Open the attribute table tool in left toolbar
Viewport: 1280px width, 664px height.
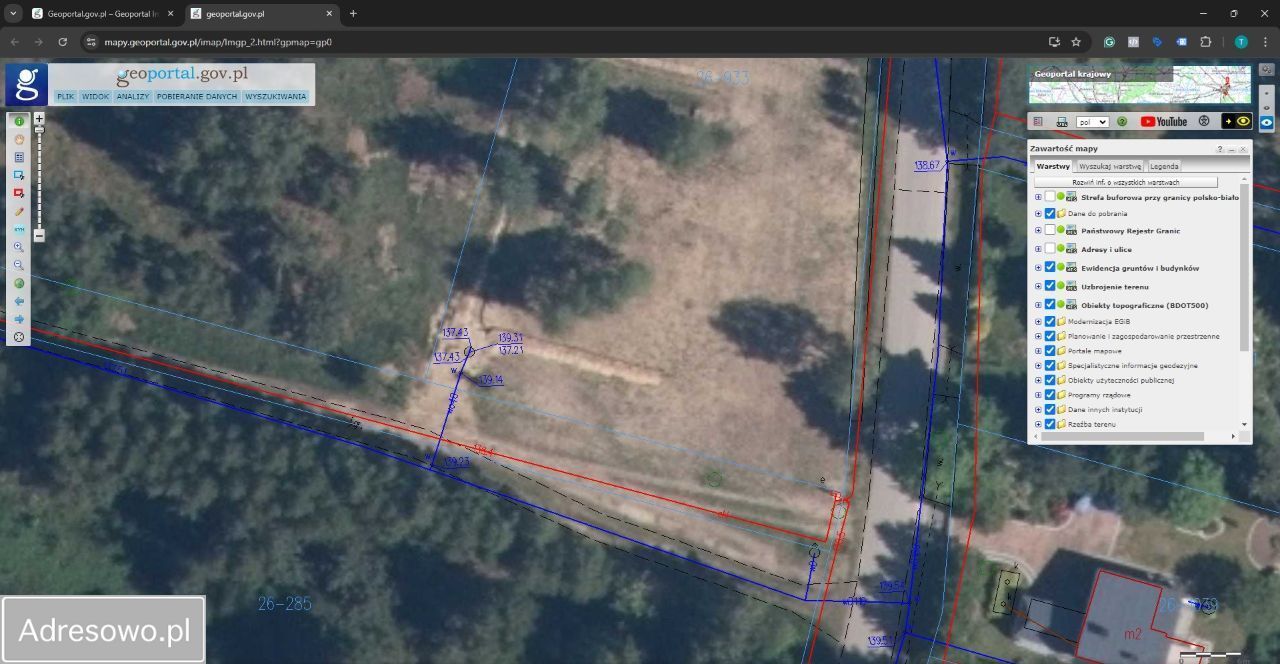point(19,157)
